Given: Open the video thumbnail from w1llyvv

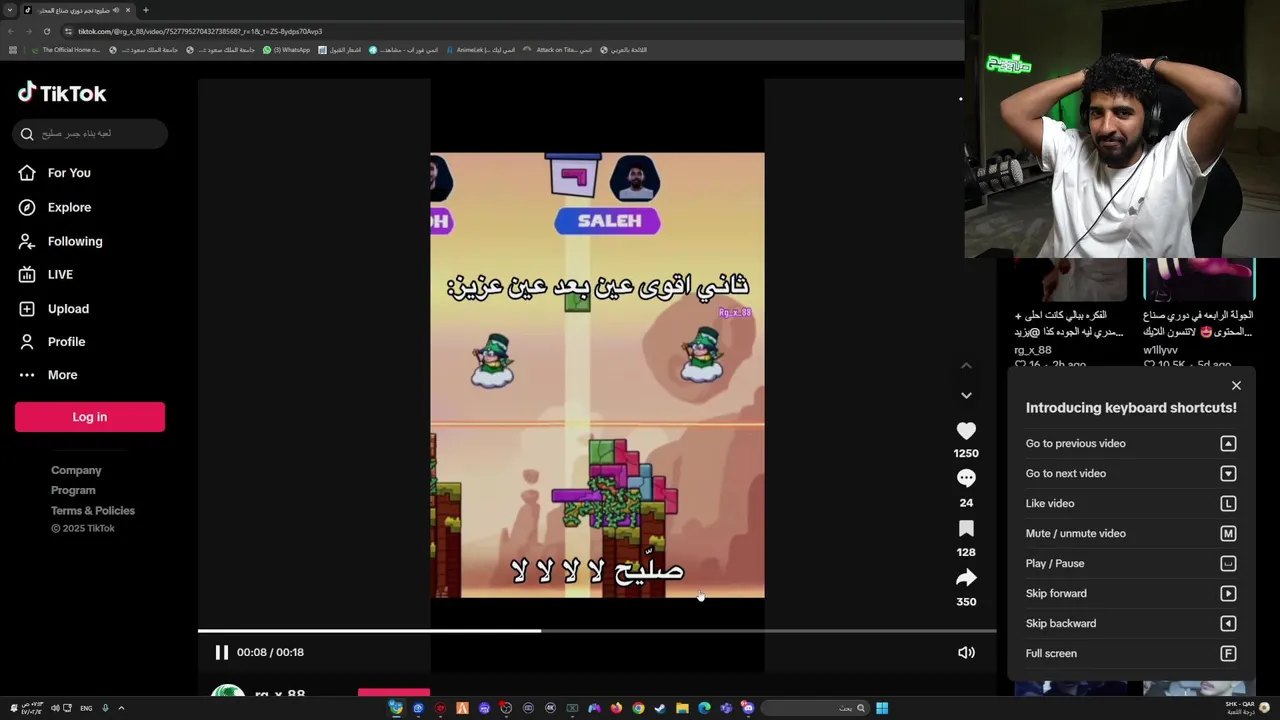Looking at the screenshot, I should tap(1199, 279).
